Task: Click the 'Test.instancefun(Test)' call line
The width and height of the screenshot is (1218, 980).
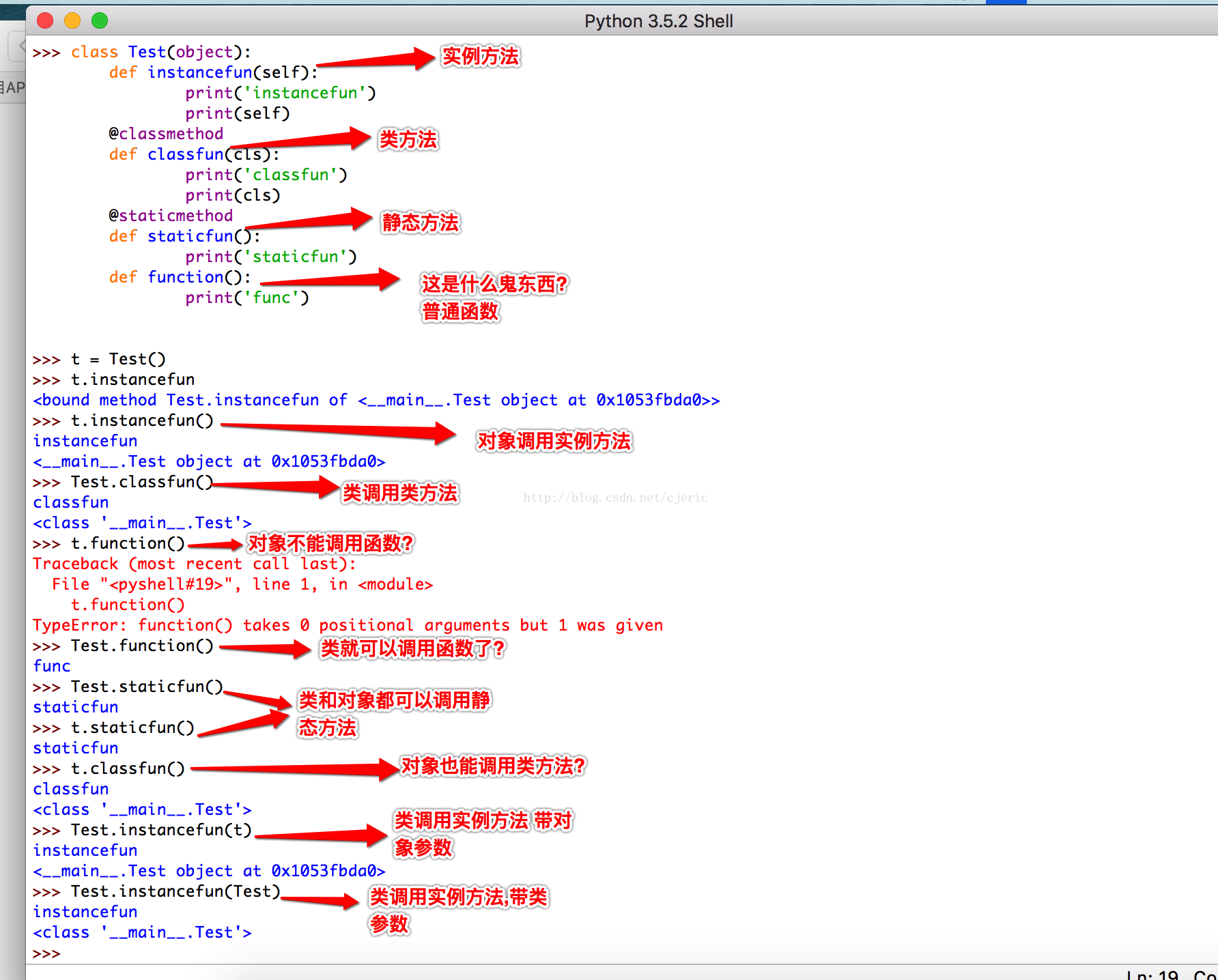Action: pyautogui.click(x=175, y=891)
